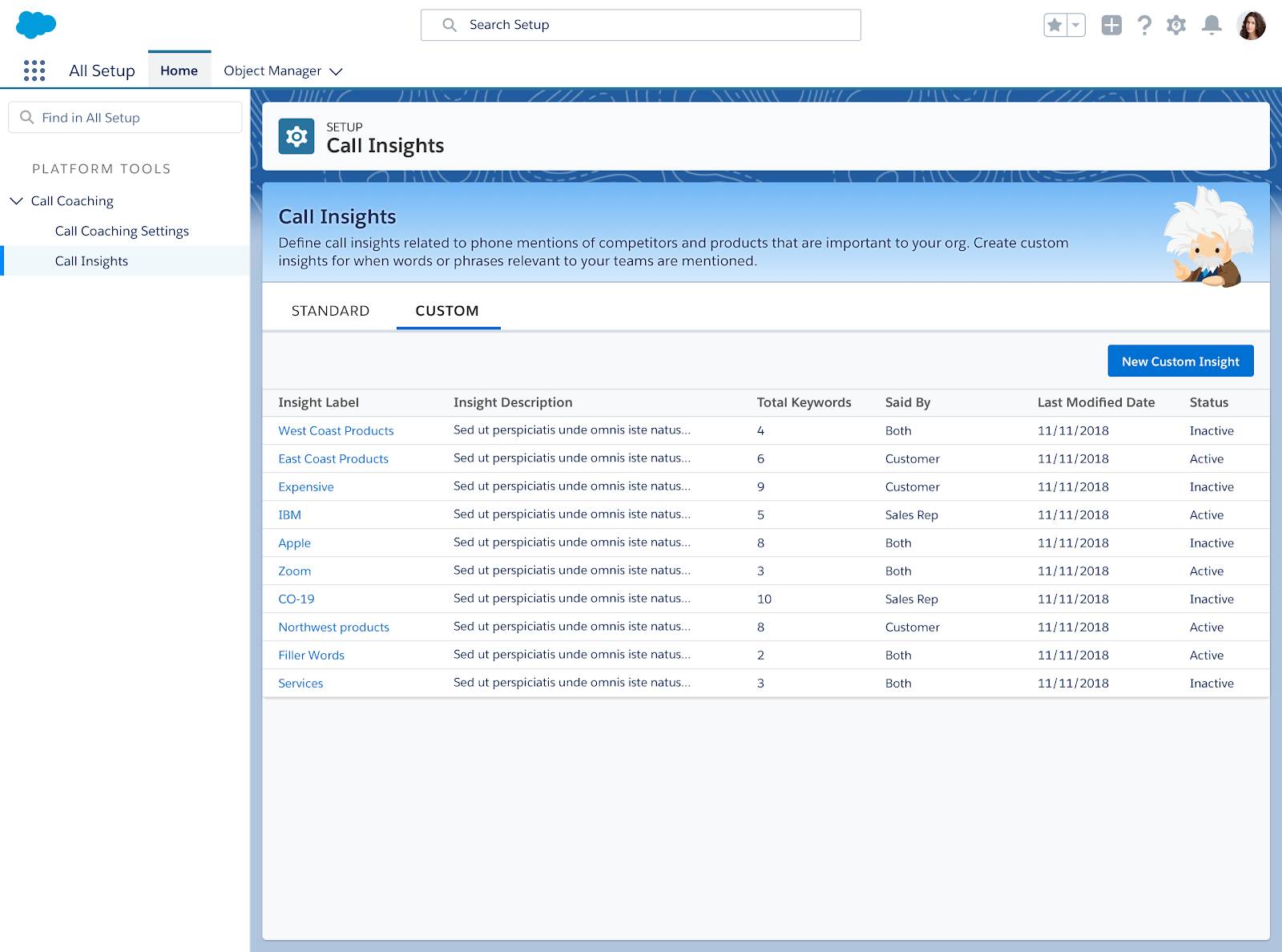Image resolution: width=1282 pixels, height=952 pixels.
Task: Open the App Launcher waffle icon
Action: pos(34,71)
